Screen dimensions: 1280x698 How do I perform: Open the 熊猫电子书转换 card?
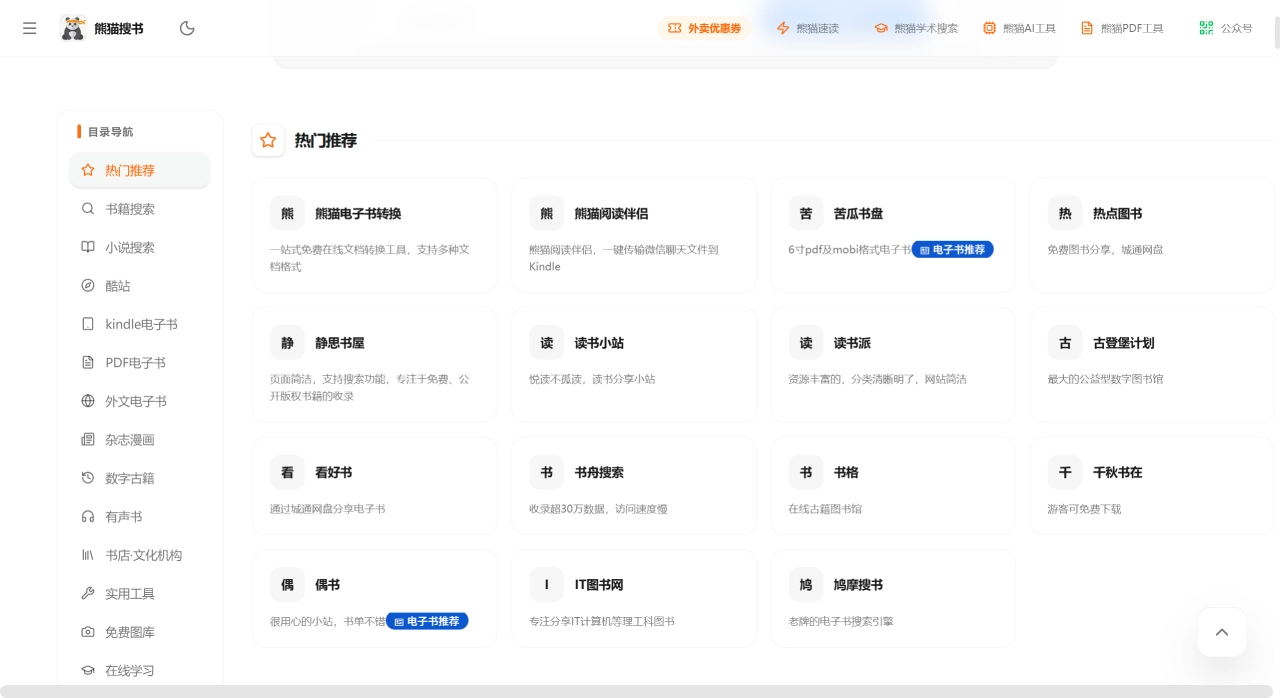375,236
